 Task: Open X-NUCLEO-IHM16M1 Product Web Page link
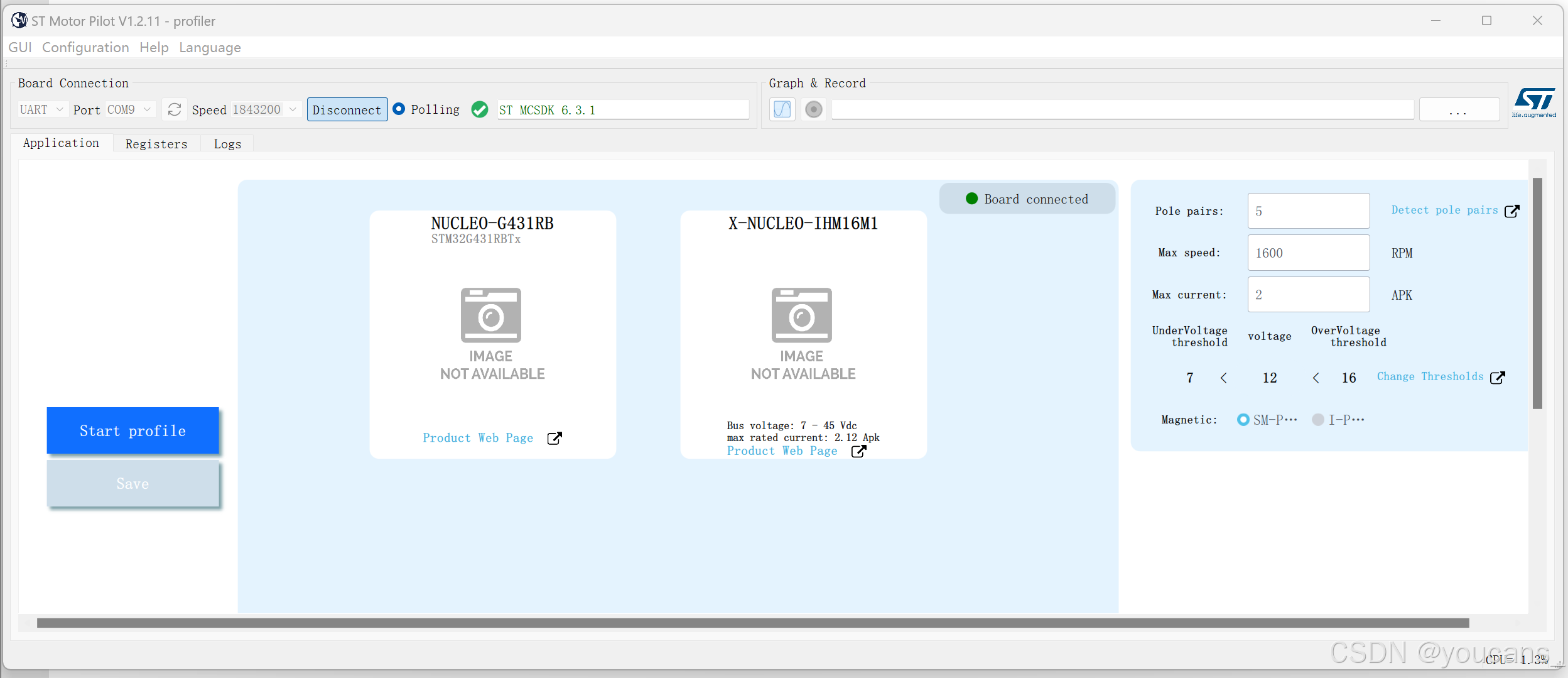click(782, 451)
